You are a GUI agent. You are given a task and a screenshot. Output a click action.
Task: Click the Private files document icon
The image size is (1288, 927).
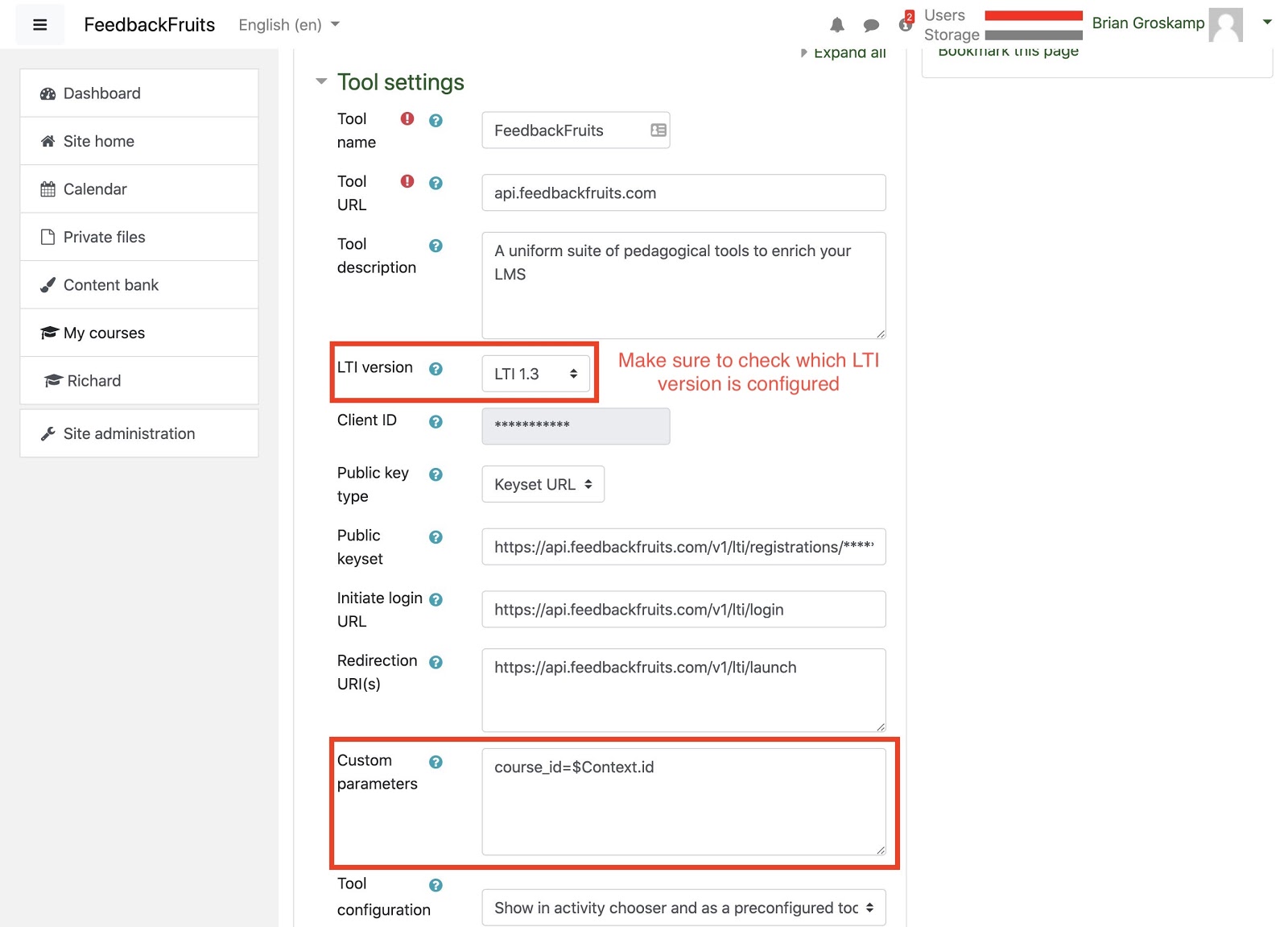coord(48,237)
